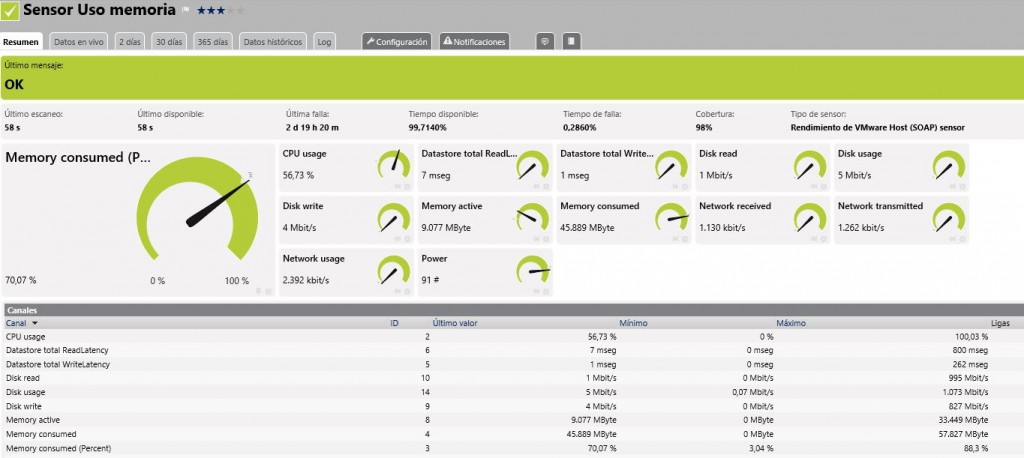Click the flag icon beside sensor title
The image size is (1024, 458).
pos(185,10)
